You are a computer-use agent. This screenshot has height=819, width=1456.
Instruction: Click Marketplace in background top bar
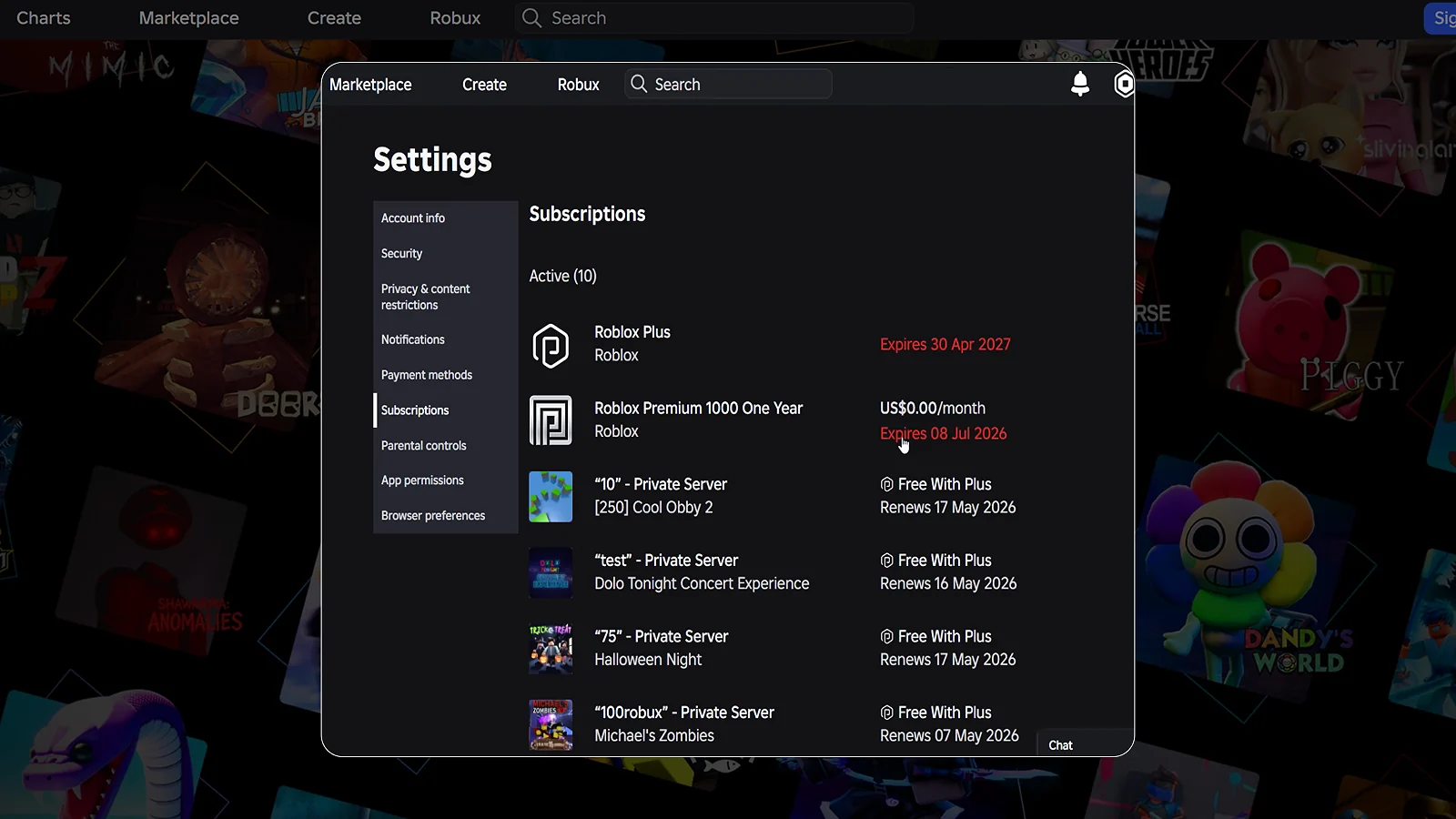[x=189, y=18]
